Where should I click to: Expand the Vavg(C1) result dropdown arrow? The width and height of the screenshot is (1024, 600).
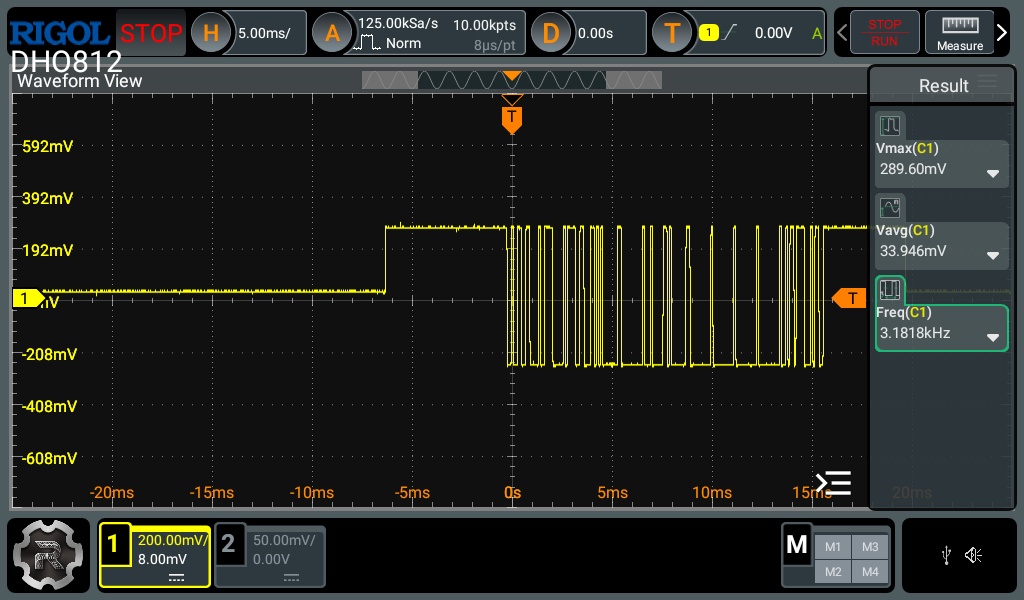[993, 255]
